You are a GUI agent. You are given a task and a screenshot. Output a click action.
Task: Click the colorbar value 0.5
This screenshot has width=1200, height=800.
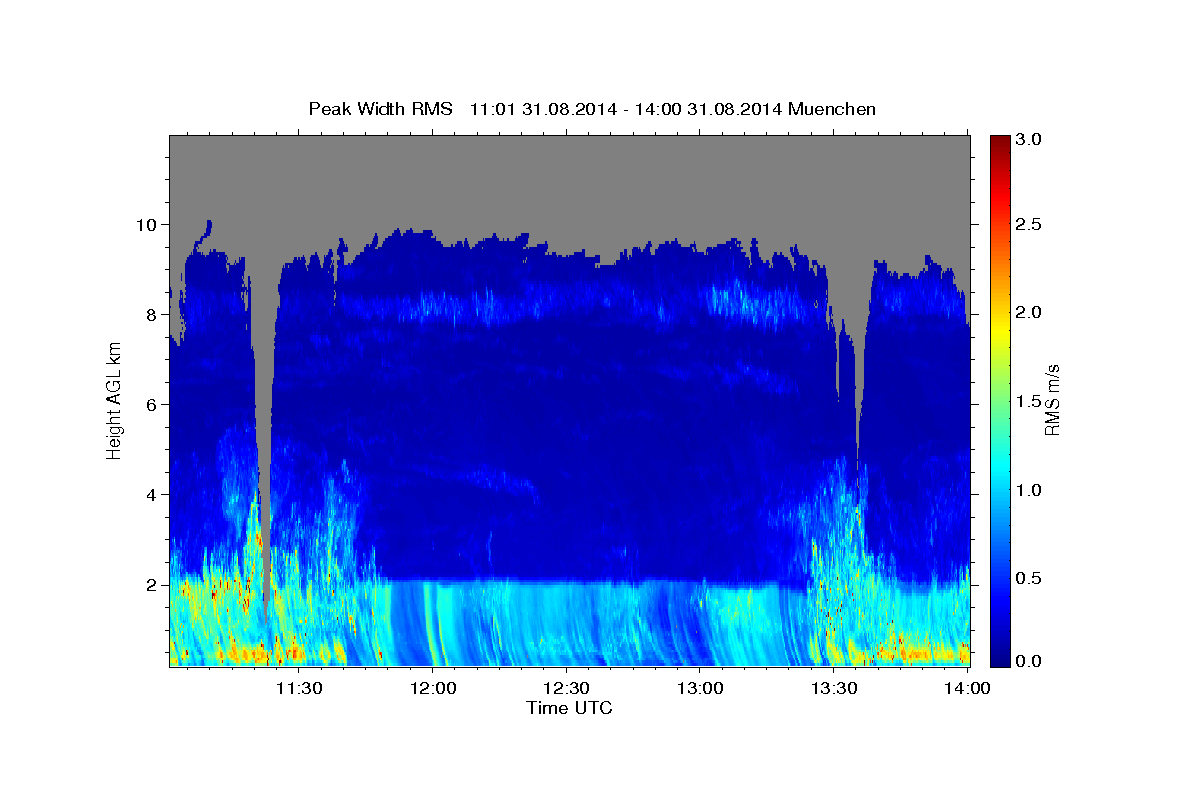point(1030,578)
